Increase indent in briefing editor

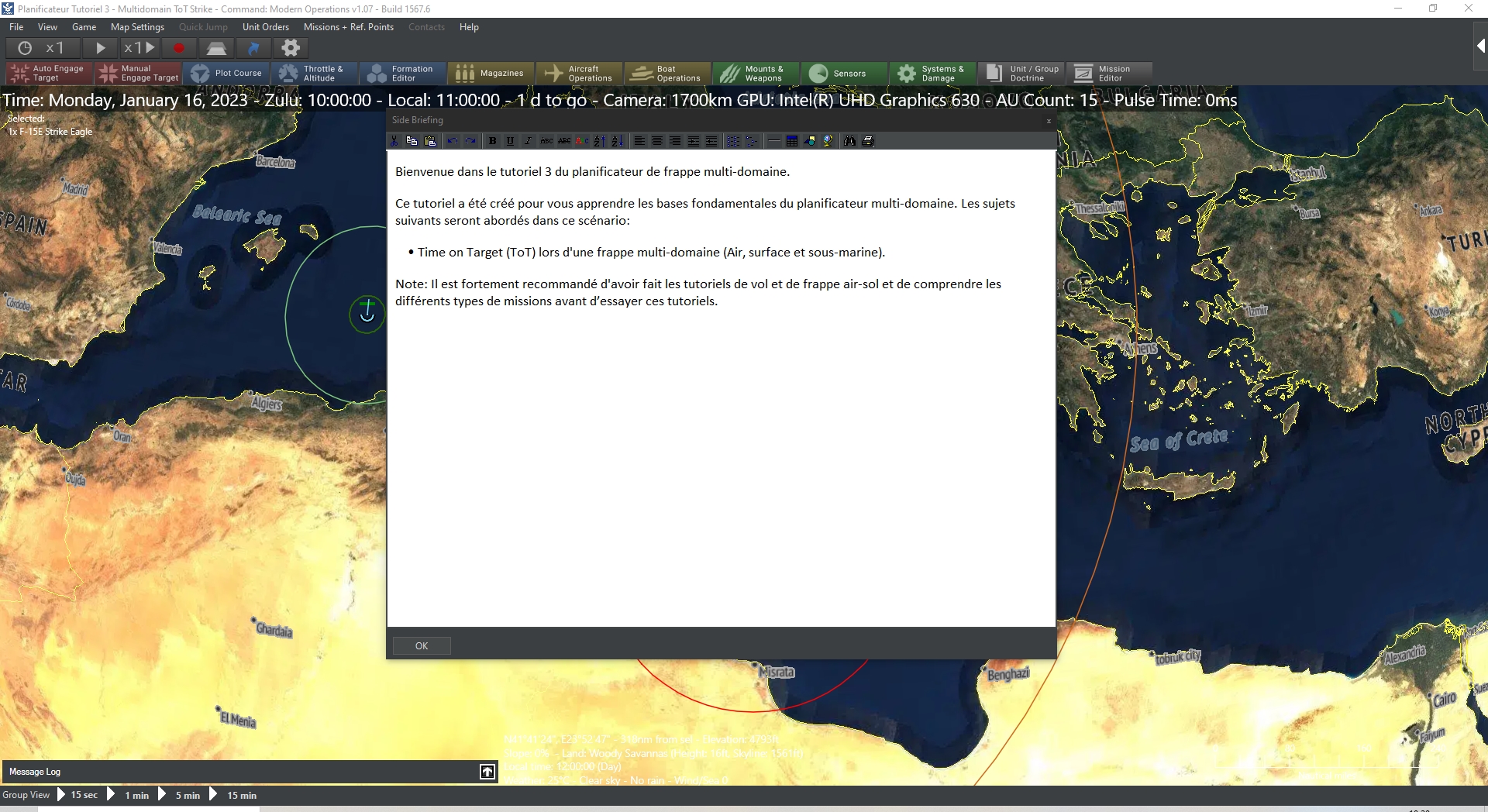coord(694,141)
